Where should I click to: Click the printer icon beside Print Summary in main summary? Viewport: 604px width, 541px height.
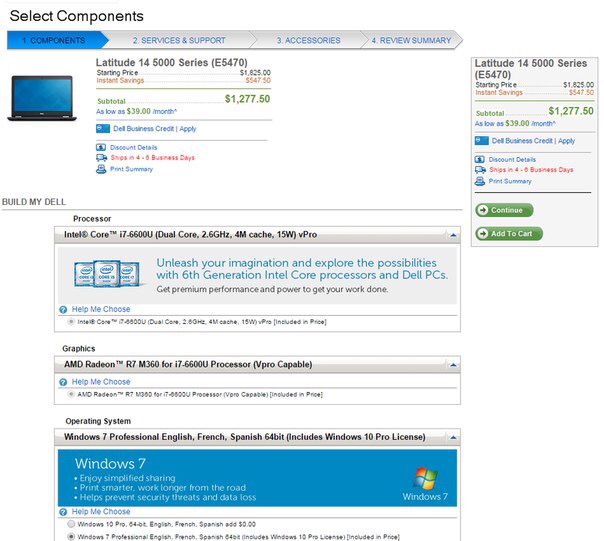tap(101, 169)
